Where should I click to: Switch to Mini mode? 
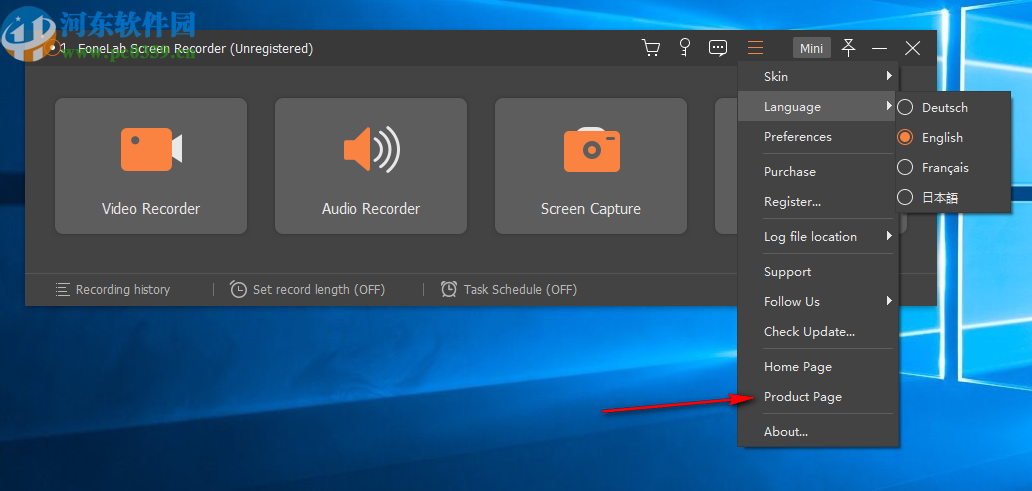point(812,48)
